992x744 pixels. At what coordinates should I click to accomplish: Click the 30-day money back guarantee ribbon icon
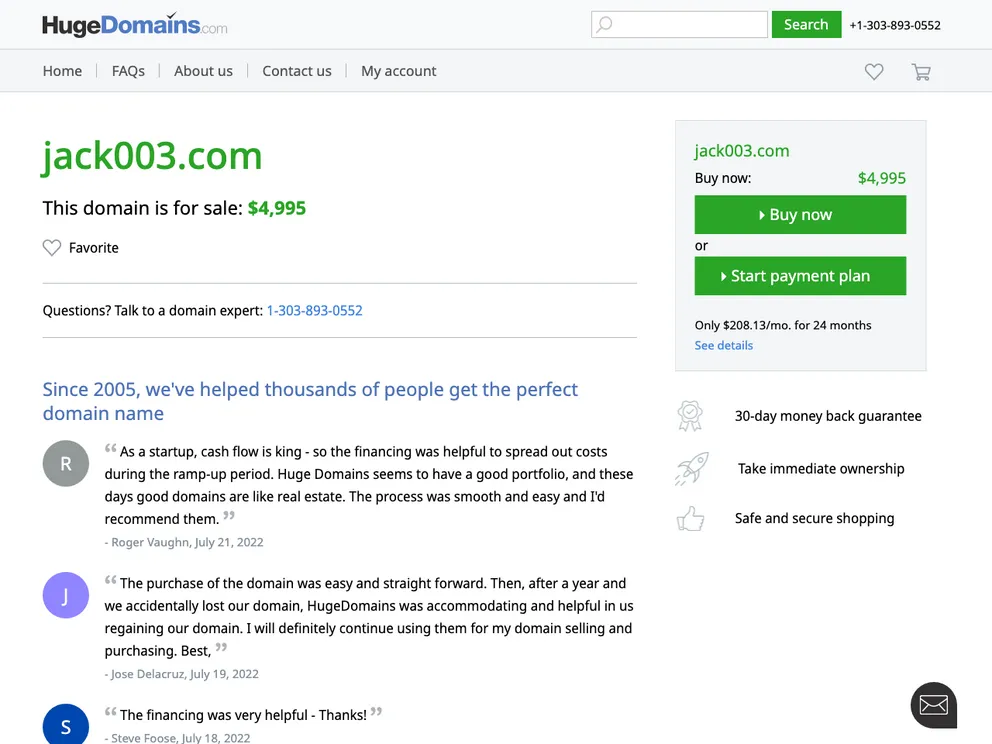[x=690, y=414]
